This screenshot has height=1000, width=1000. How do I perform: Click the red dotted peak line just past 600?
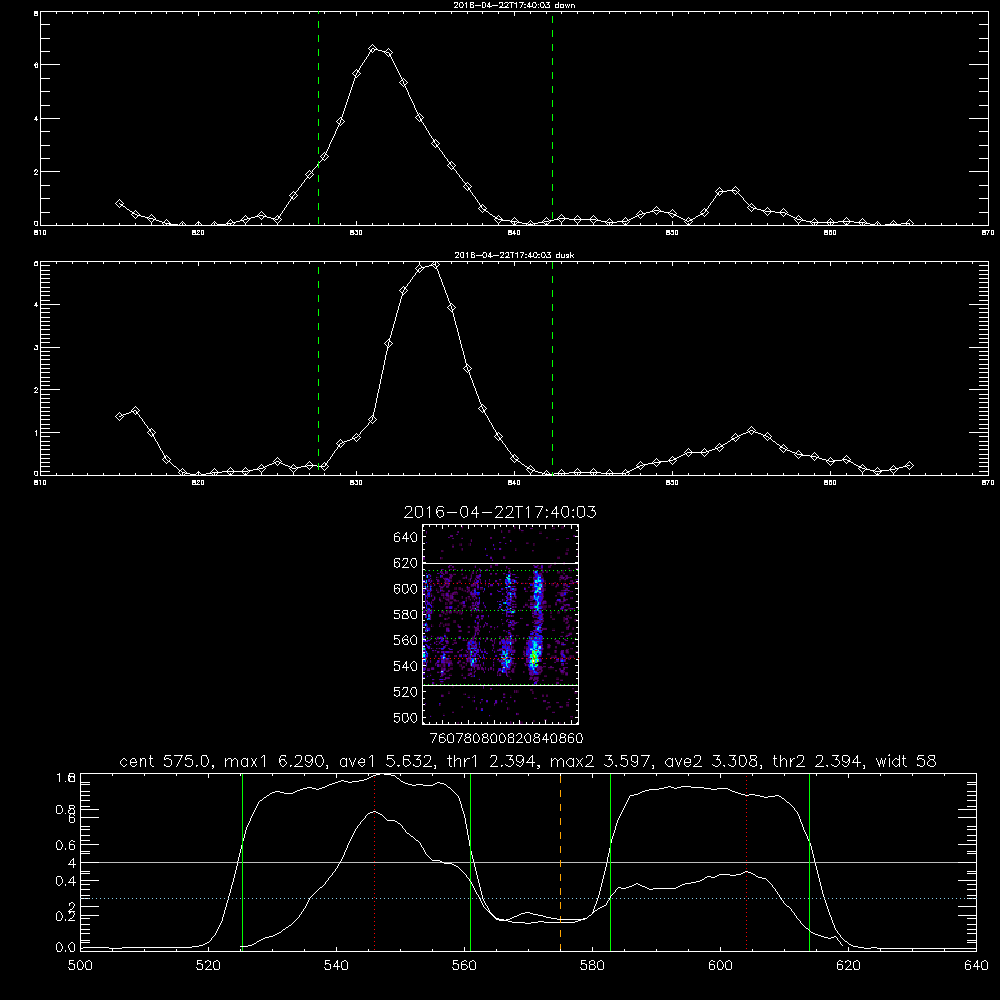746,862
